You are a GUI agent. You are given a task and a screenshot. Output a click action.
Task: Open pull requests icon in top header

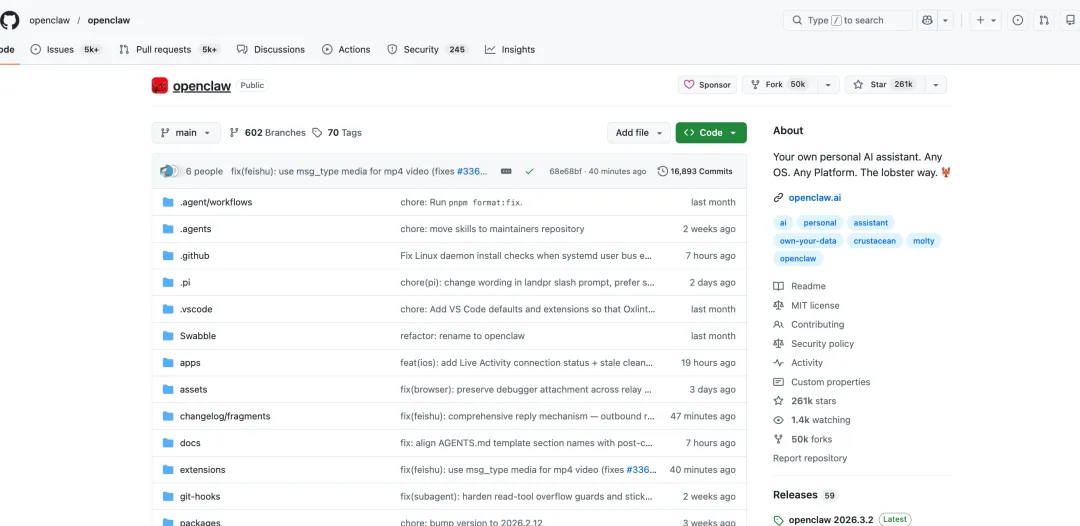1044,21
